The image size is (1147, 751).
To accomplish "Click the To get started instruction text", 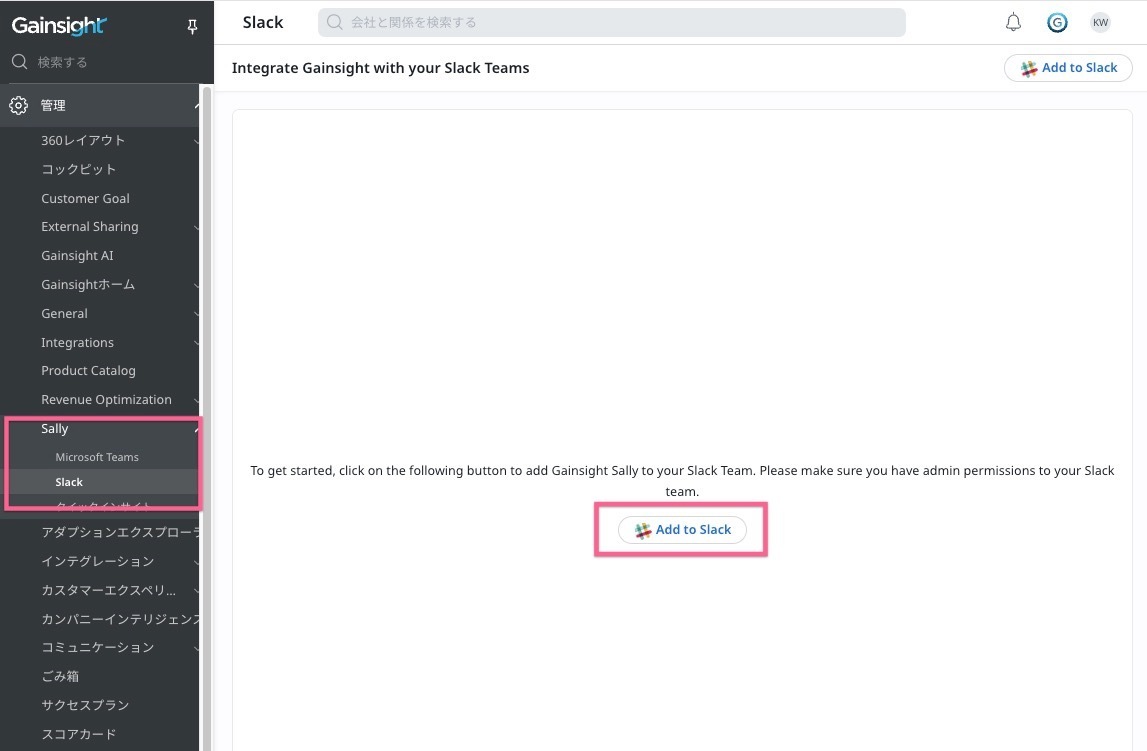I will pyautogui.click(x=682, y=480).
